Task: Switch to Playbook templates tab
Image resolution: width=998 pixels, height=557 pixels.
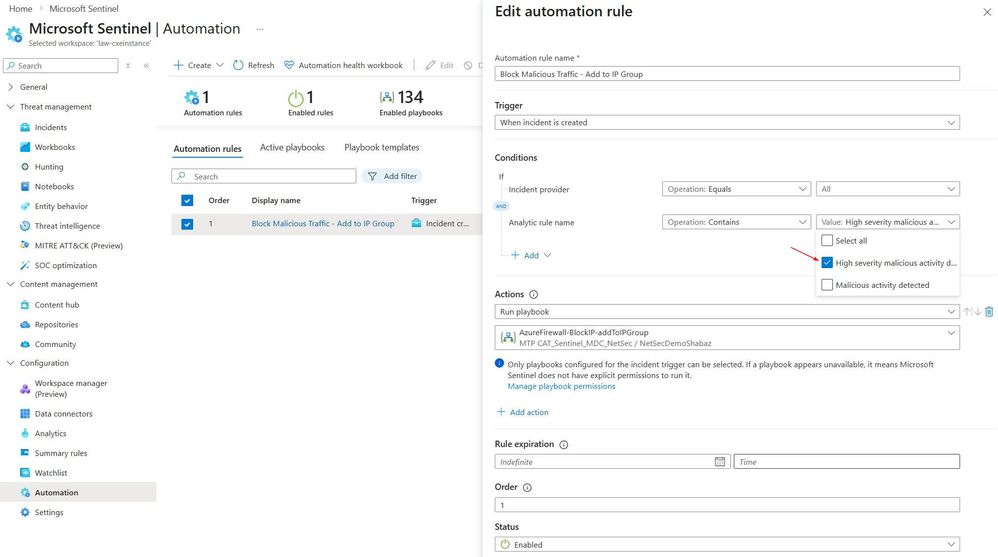Action: [382, 148]
